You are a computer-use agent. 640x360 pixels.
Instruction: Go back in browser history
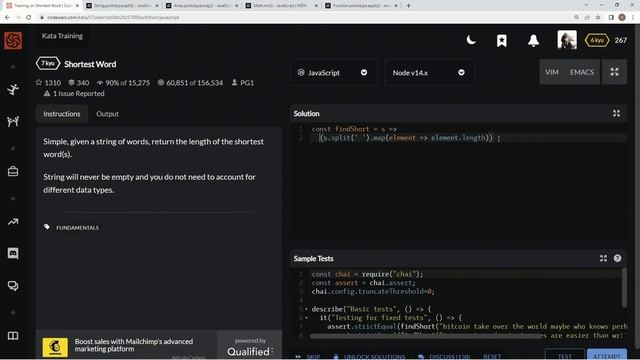[x=7, y=18]
